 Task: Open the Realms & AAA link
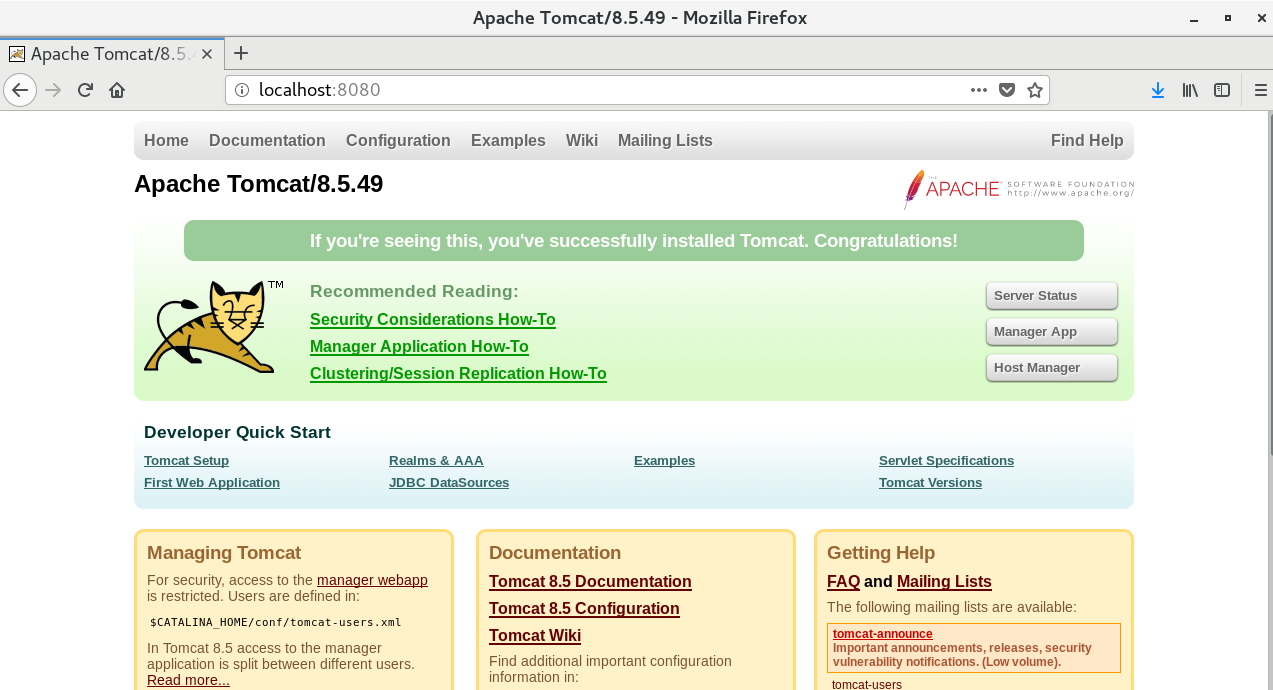coord(436,461)
